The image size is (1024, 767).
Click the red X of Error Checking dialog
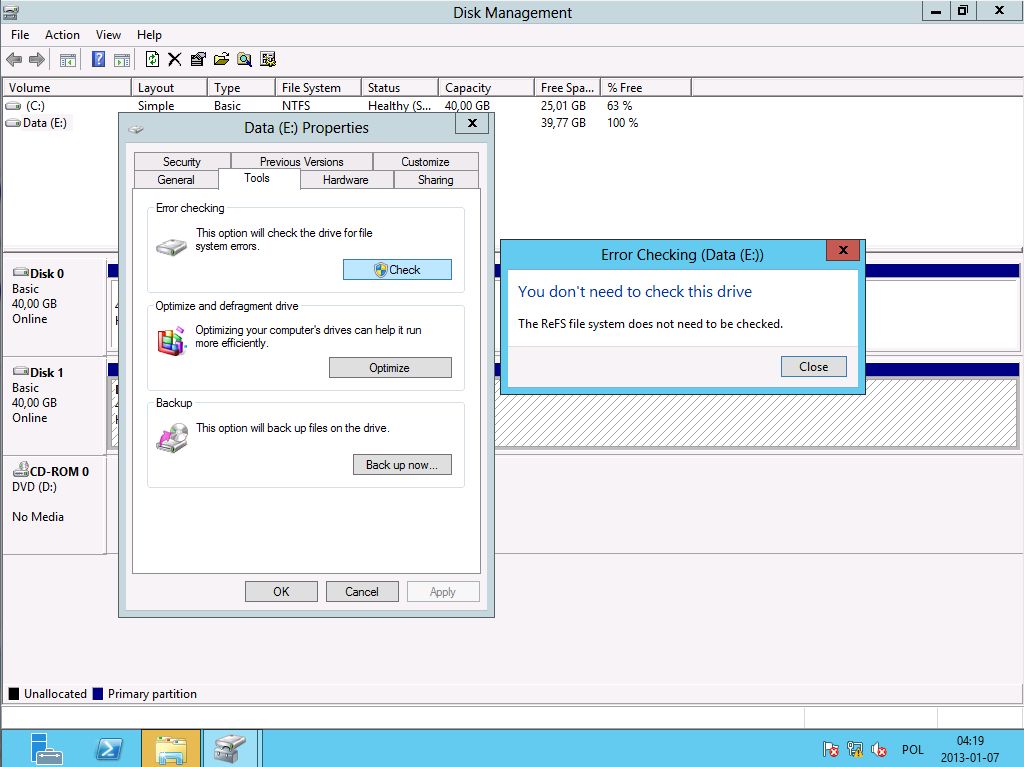(x=842, y=250)
